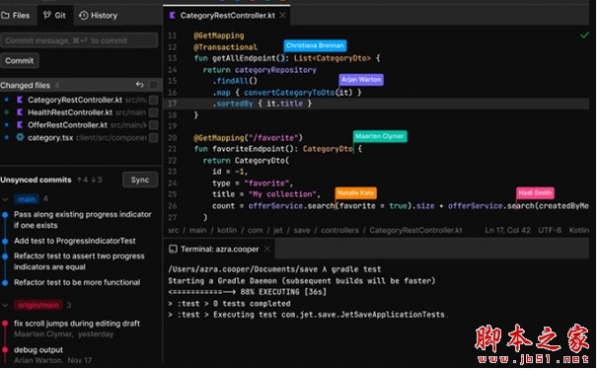
Task: Switch to the Files tab
Action: pyautogui.click(x=16, y=15)
